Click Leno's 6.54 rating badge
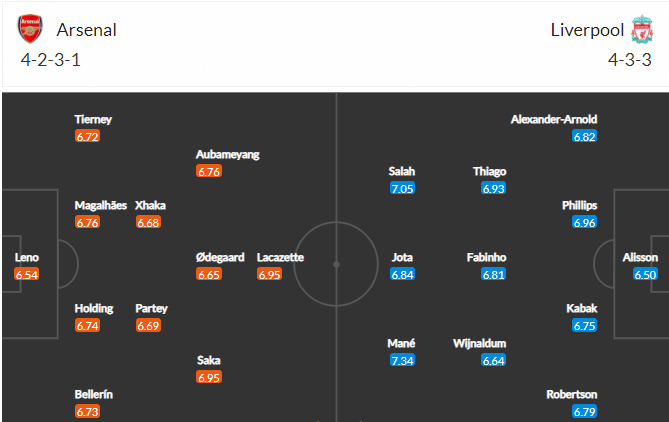Screen dimensions: 669x422 (26, 274)
